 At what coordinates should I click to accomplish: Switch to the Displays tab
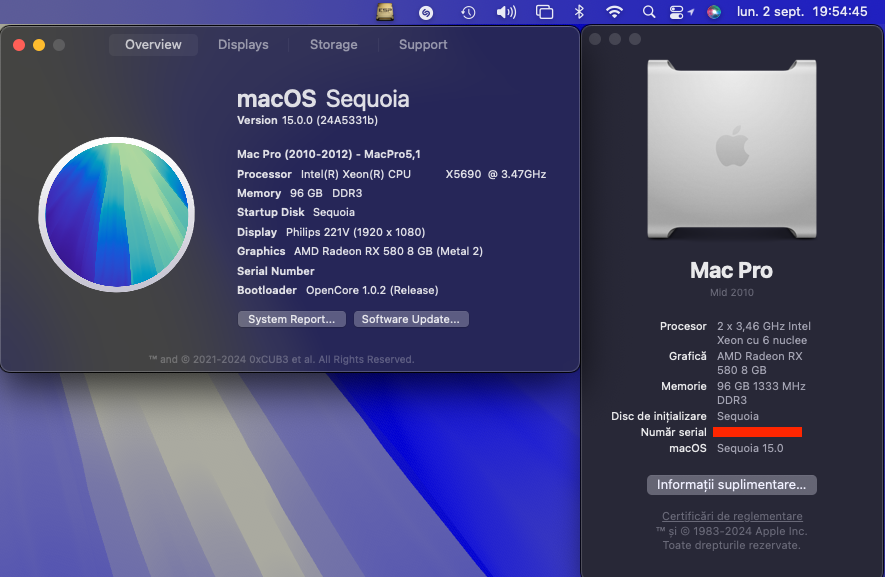[243, 45]
